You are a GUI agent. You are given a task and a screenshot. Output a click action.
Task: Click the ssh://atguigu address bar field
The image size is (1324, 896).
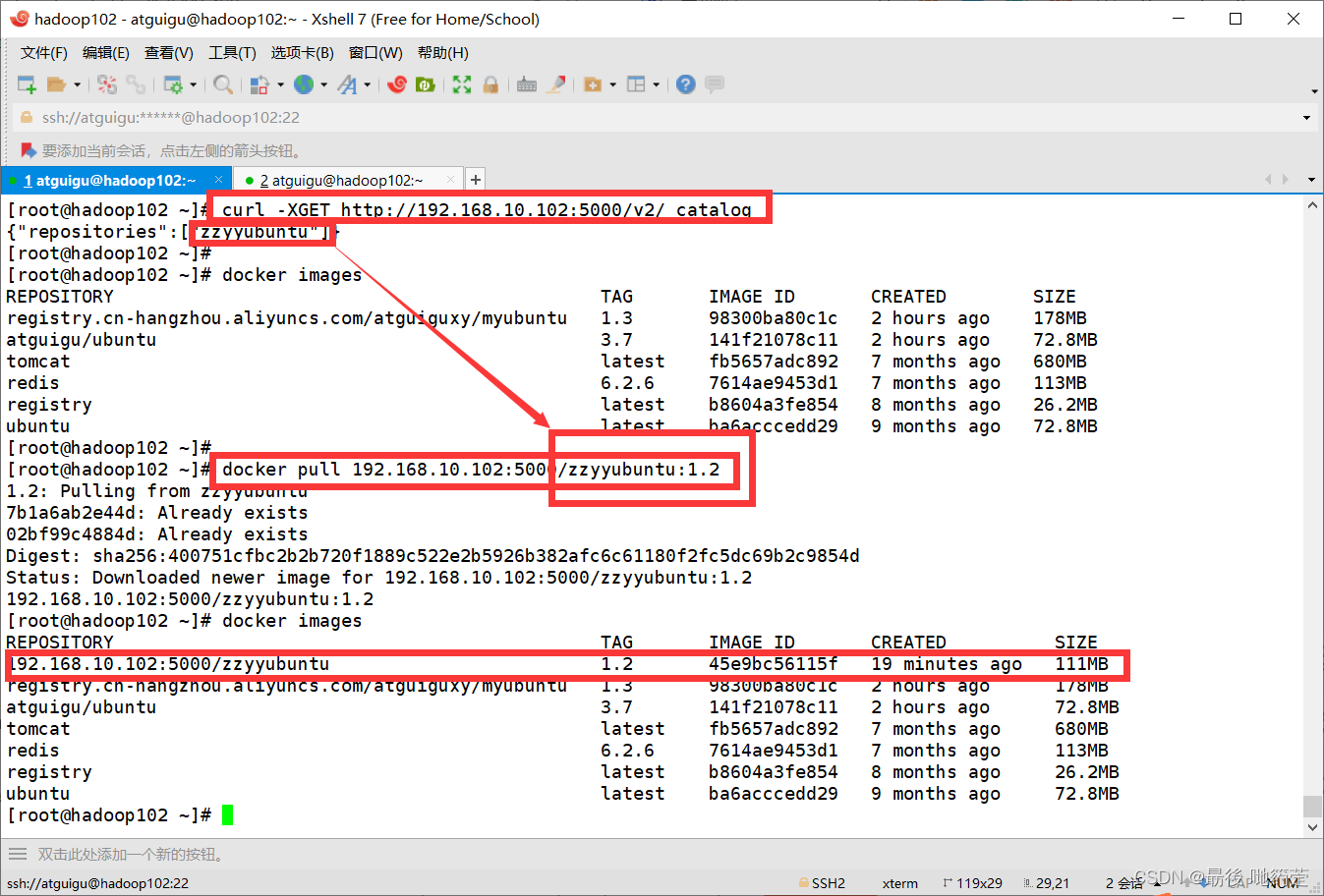tap(662, 117)
